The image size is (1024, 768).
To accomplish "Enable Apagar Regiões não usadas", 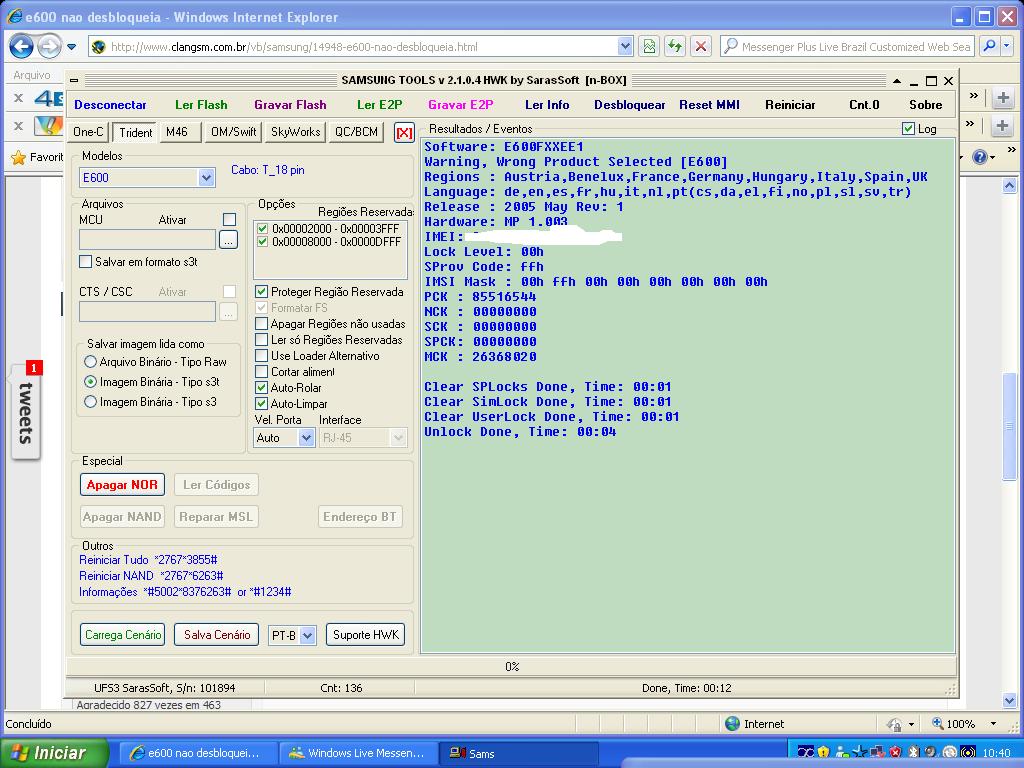I will (x=261, y=324).
